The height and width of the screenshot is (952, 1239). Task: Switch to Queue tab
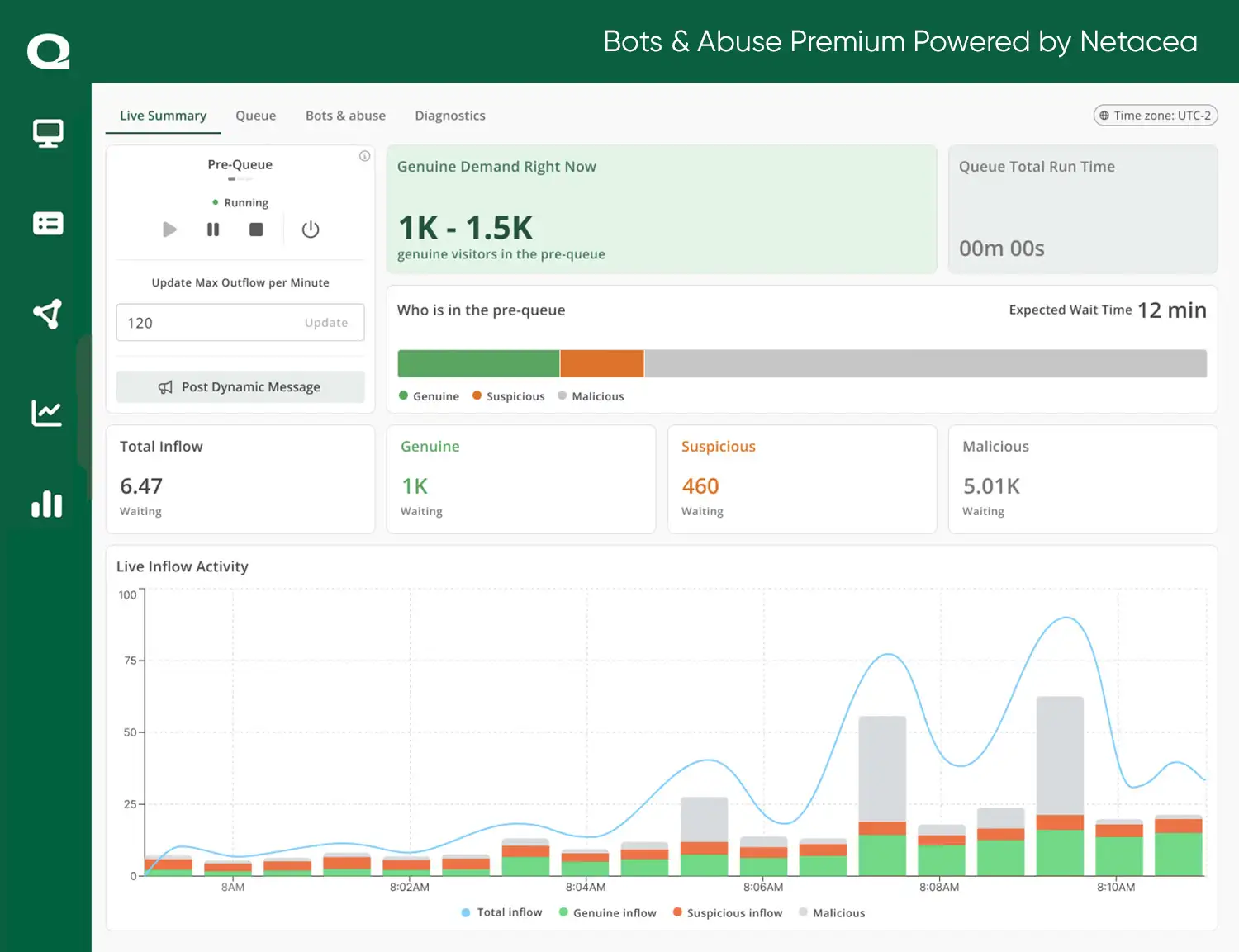(256, 116)
